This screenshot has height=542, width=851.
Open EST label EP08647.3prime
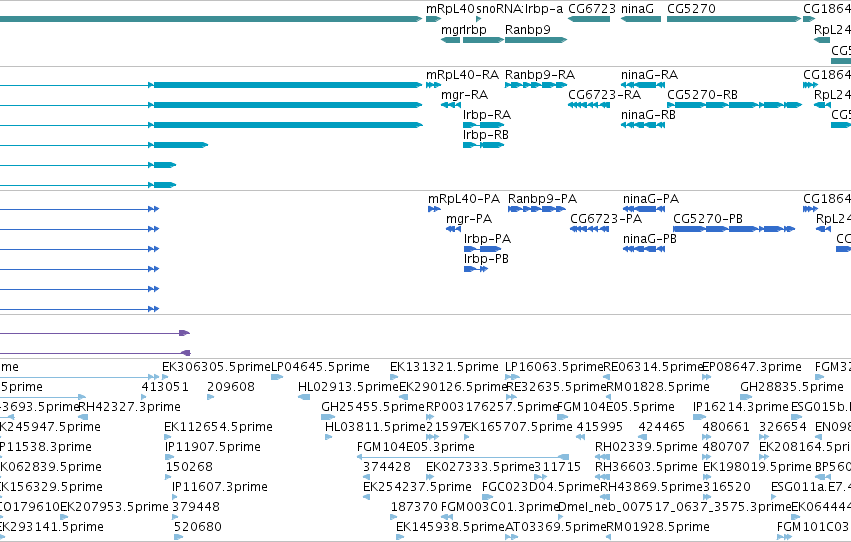pyautogui.click(x=752, y=367)
